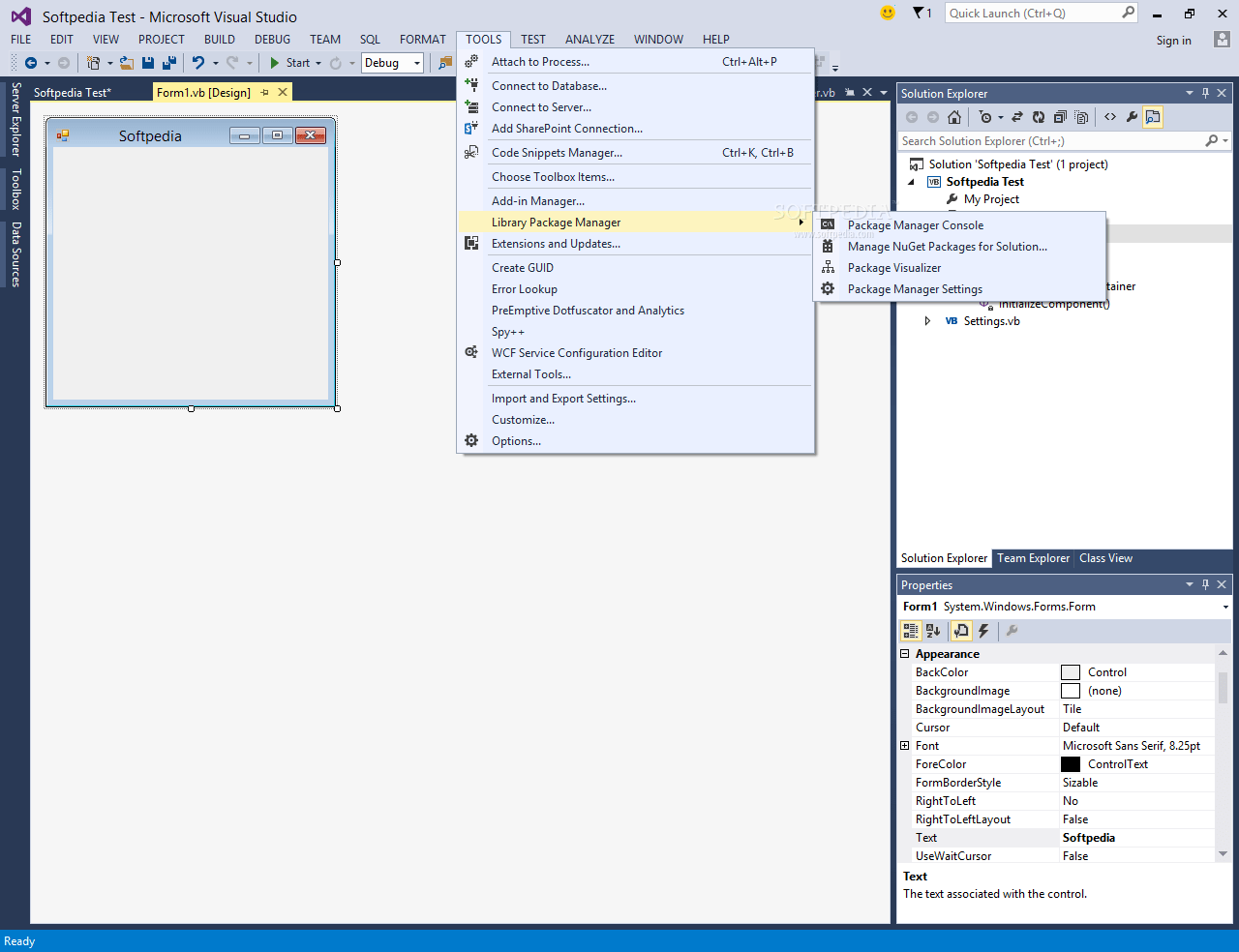Click the Start debugging button
Image resolution: width=1239 pixels, height=952 pixels.
pyautogui.click(x=289, y=63)
